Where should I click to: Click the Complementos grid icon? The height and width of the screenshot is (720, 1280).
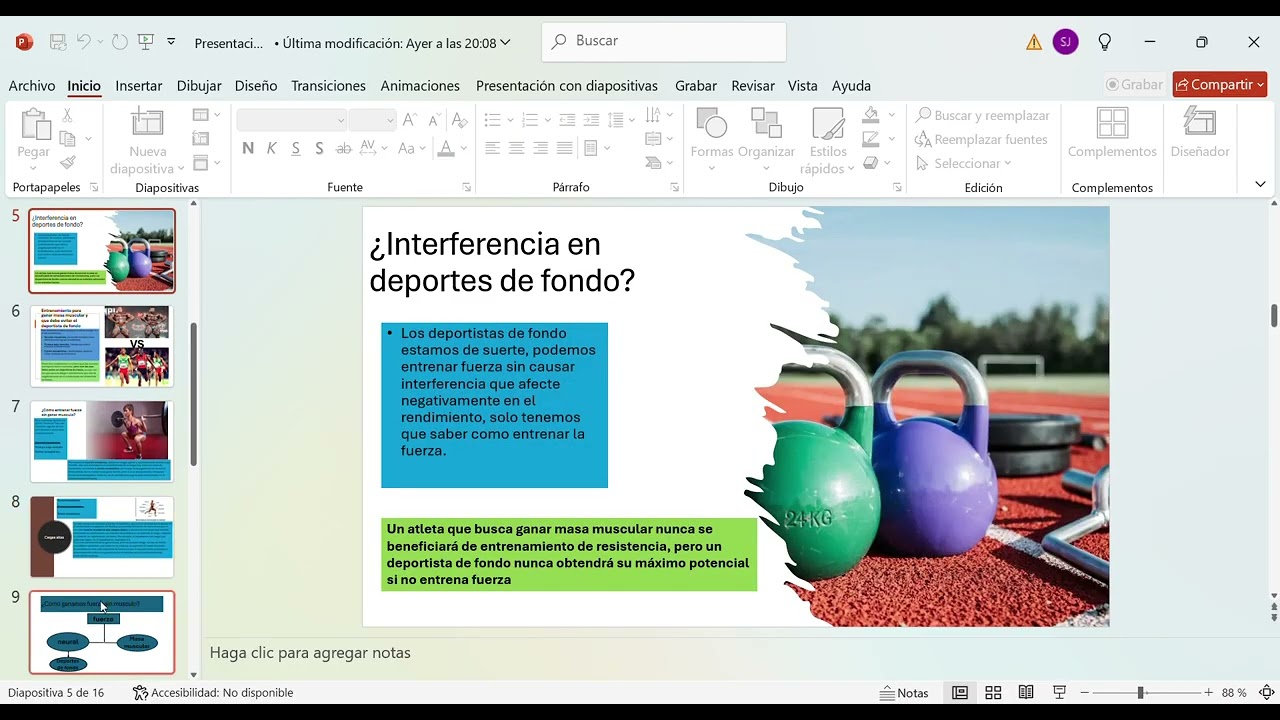(x=1112, y=123)
